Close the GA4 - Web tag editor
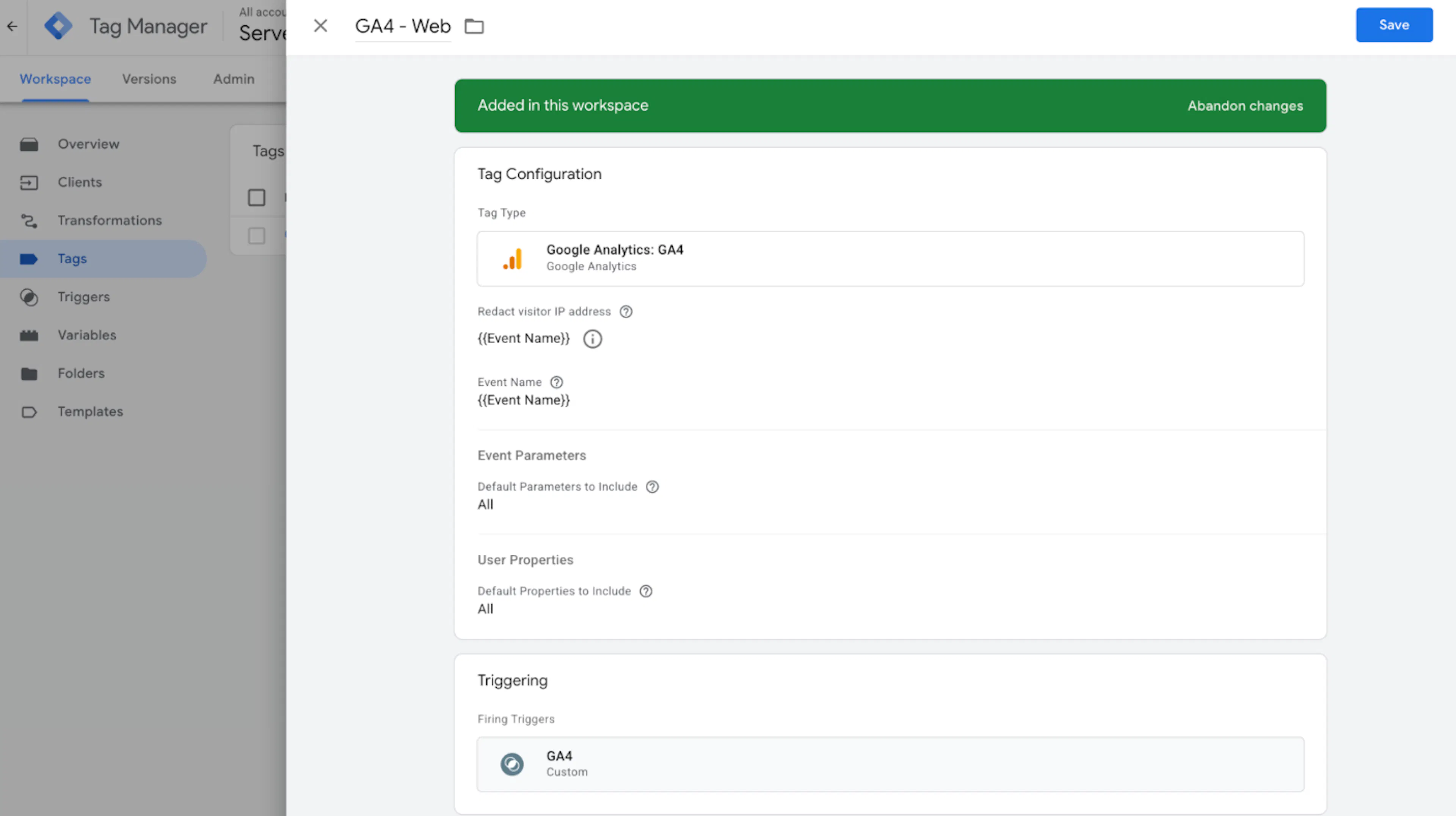Image resolution: width=1456 pixels, height=816 pixels. (320, 26)
